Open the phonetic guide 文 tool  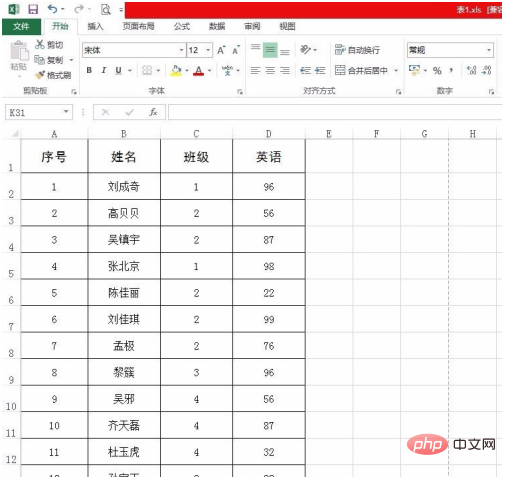(x=227, y=70)
